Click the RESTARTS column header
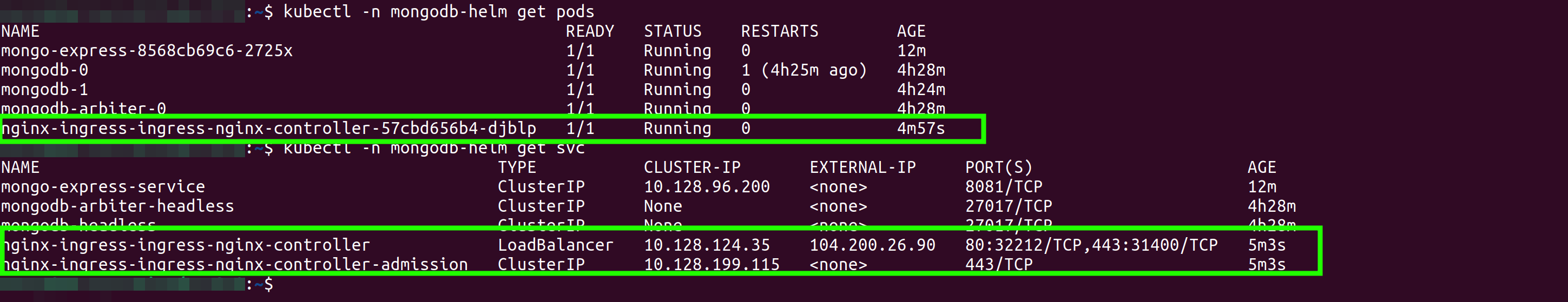Screen dimensions: 1568x302 pos(779,31)
